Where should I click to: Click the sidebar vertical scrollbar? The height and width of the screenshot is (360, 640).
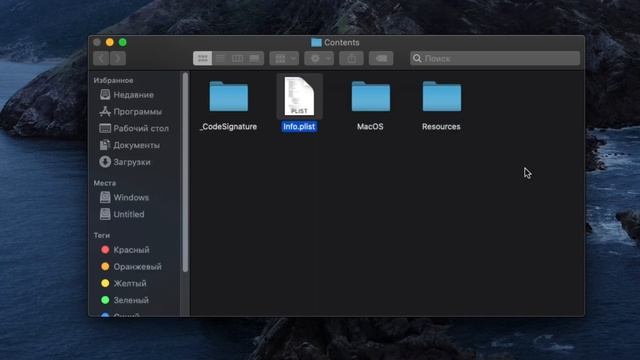185,172
